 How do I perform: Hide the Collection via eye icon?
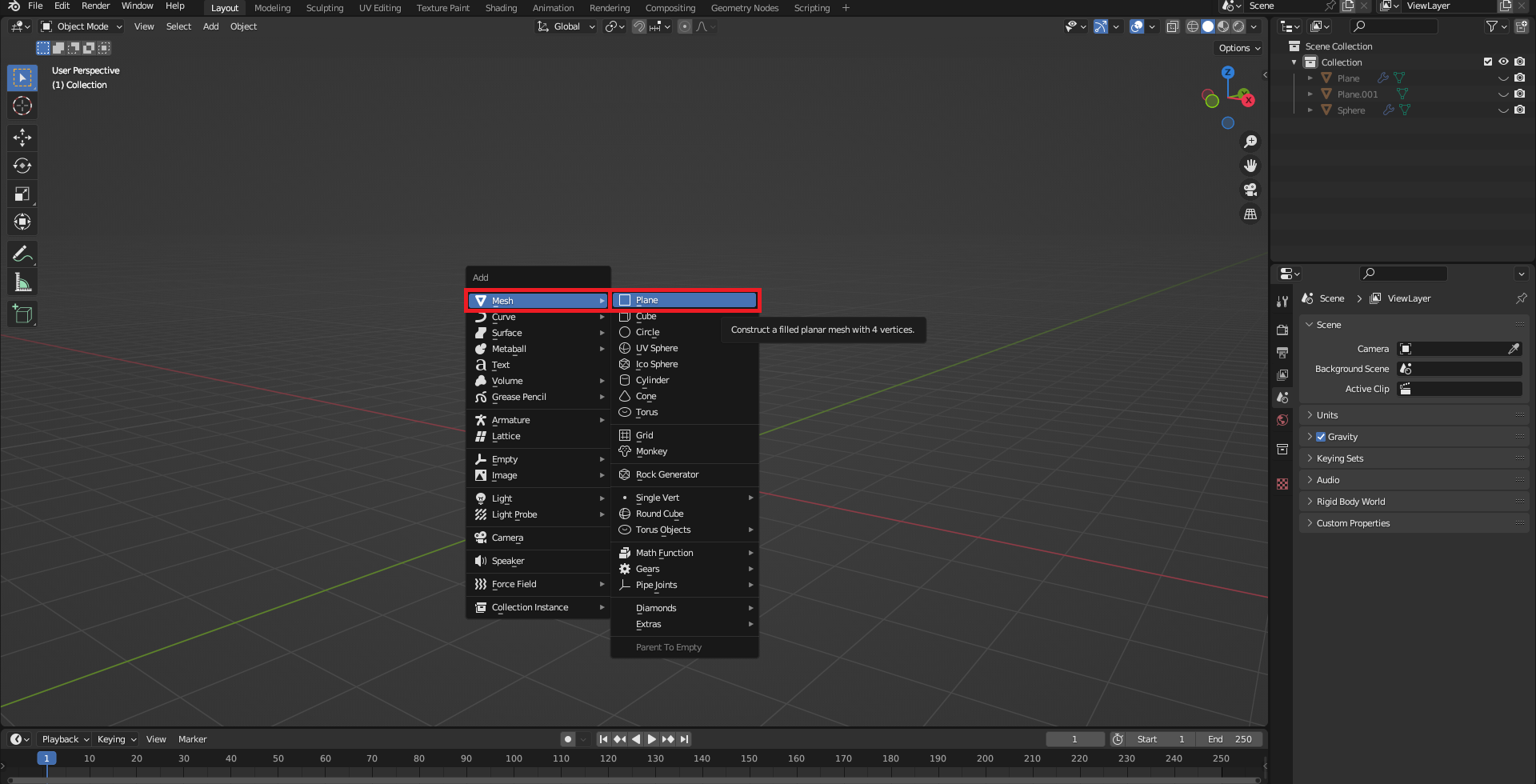(1503, 62)
